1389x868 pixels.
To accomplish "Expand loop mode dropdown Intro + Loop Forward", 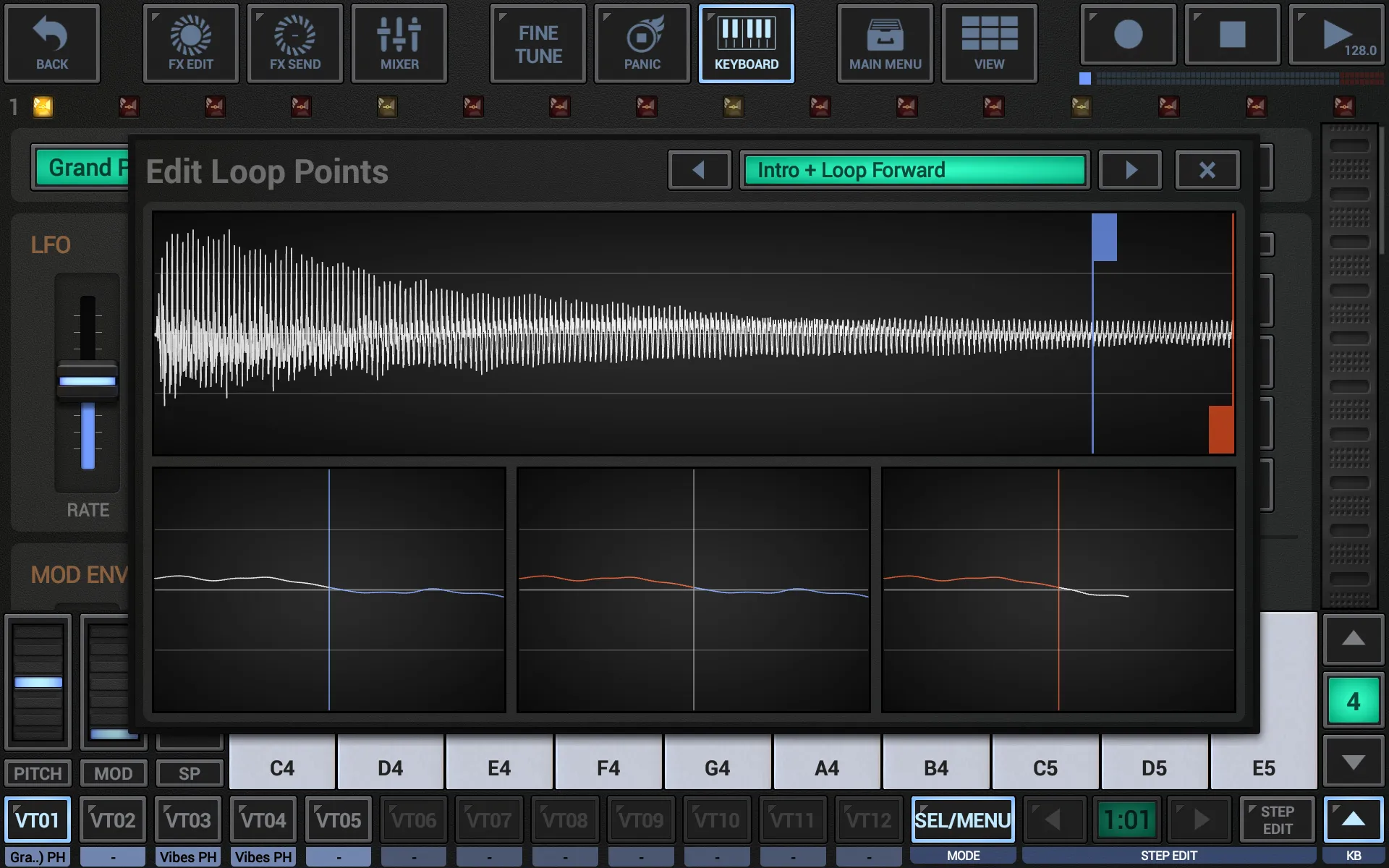I will [913, 170].
